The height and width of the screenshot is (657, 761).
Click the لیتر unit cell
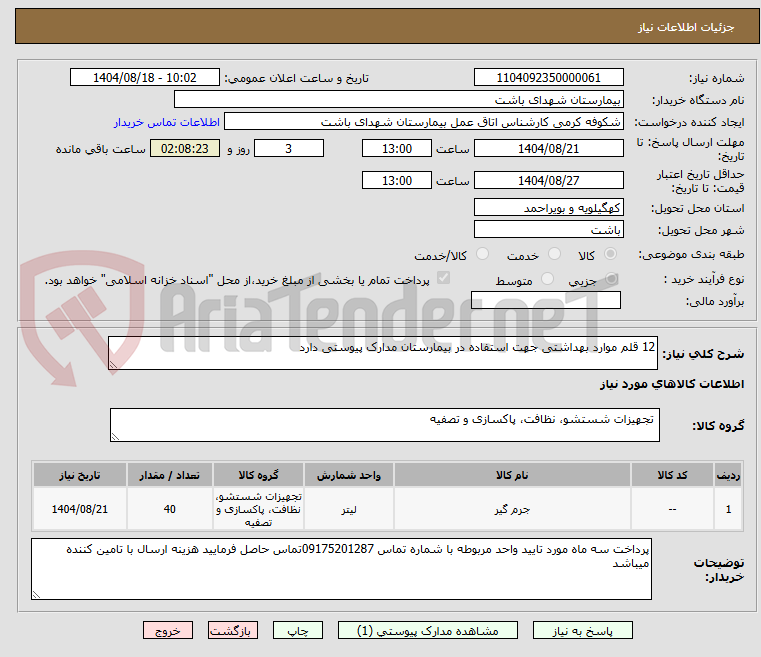point(348,509)
